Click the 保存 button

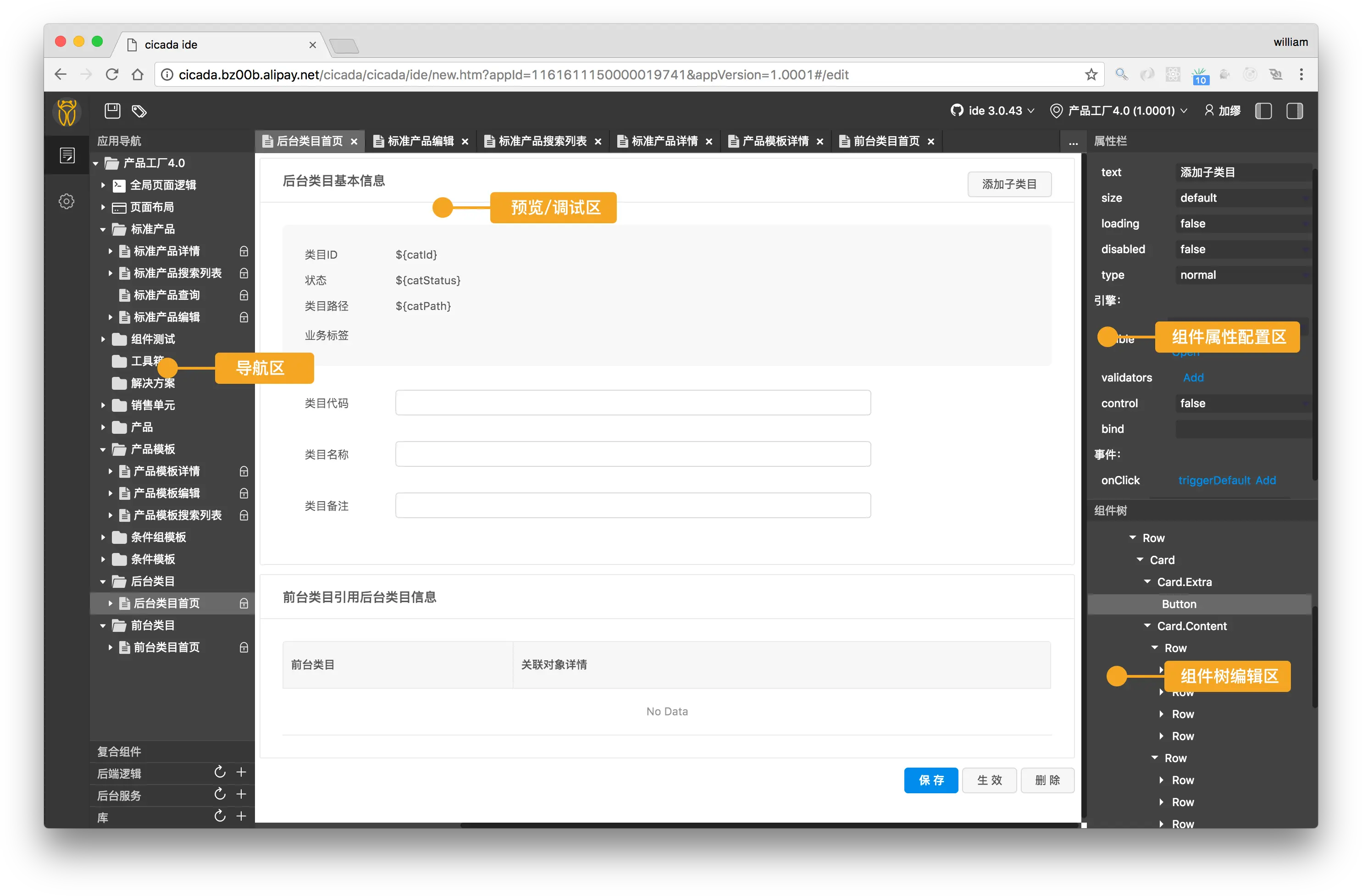[930, 780]
